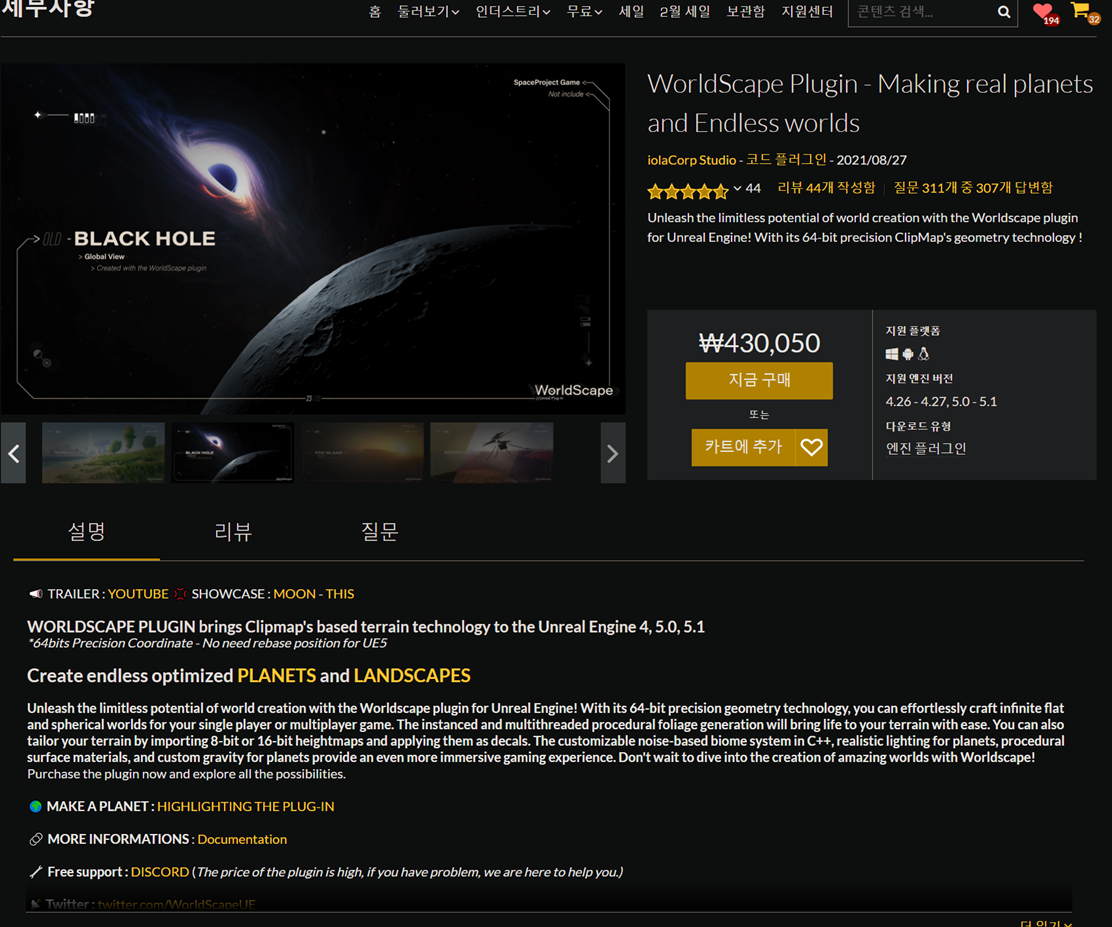Open the wishlist heart icon with 194
1112x927 pixels.
tap(1045, 13)
